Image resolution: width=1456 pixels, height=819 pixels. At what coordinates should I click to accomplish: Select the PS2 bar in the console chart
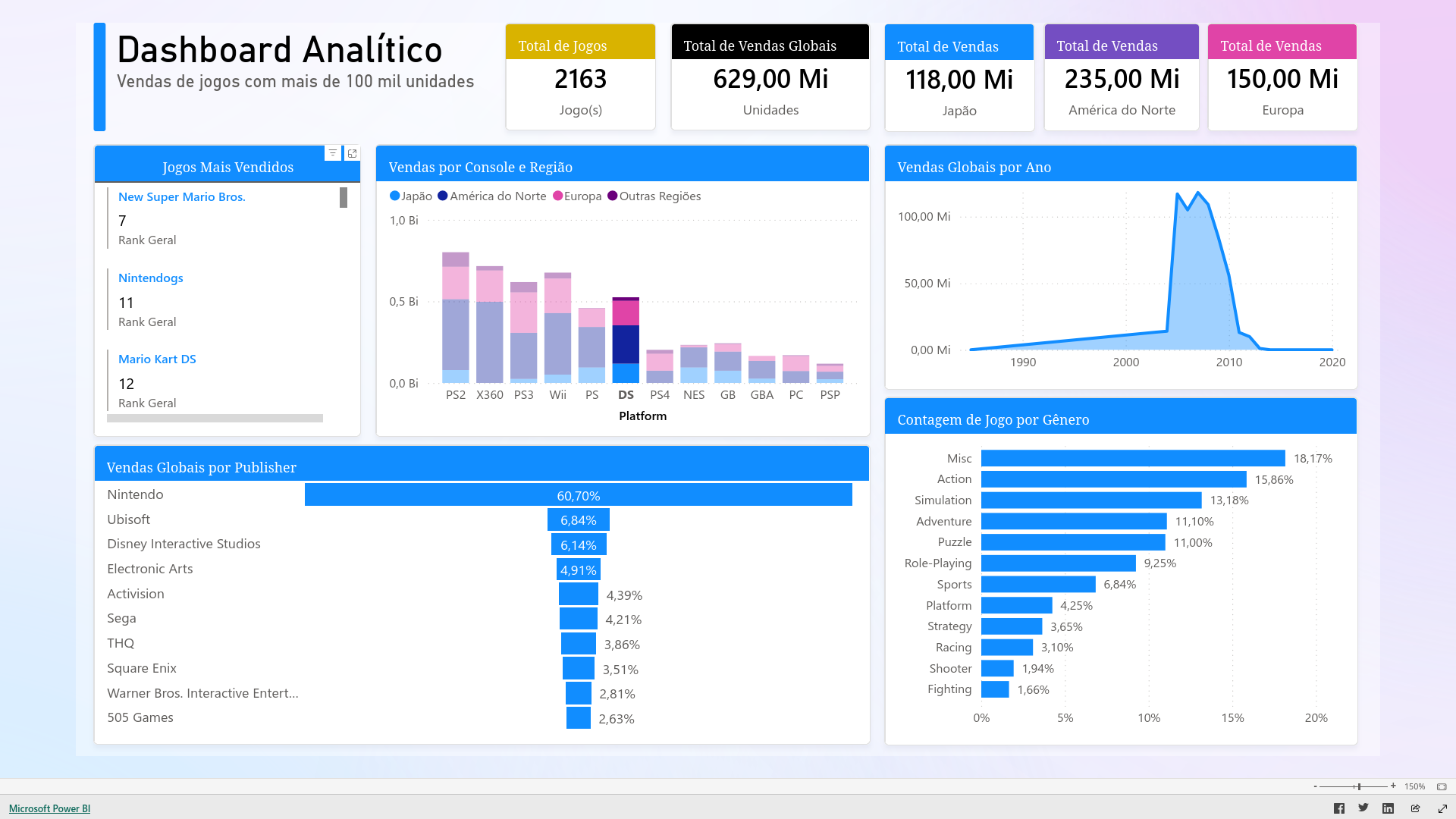(x=456, y=318)
